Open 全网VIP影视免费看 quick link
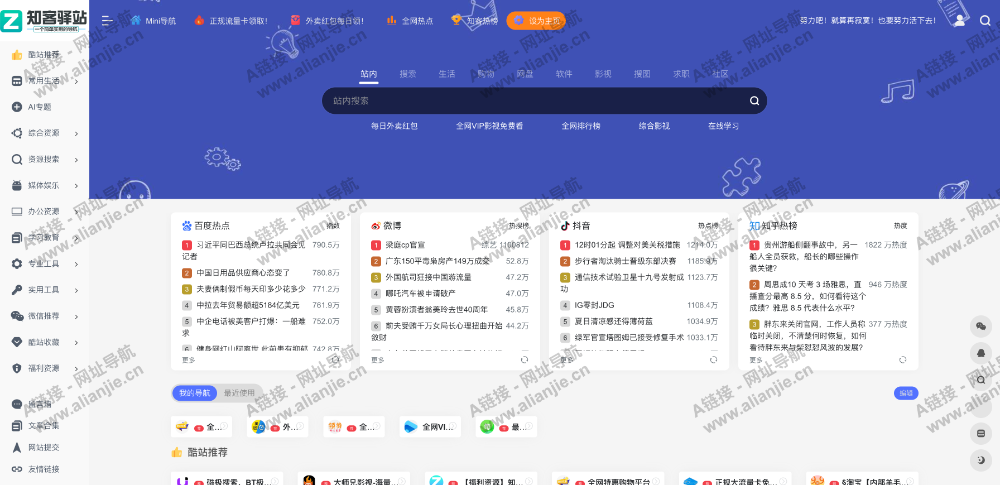 click(490, 126)
